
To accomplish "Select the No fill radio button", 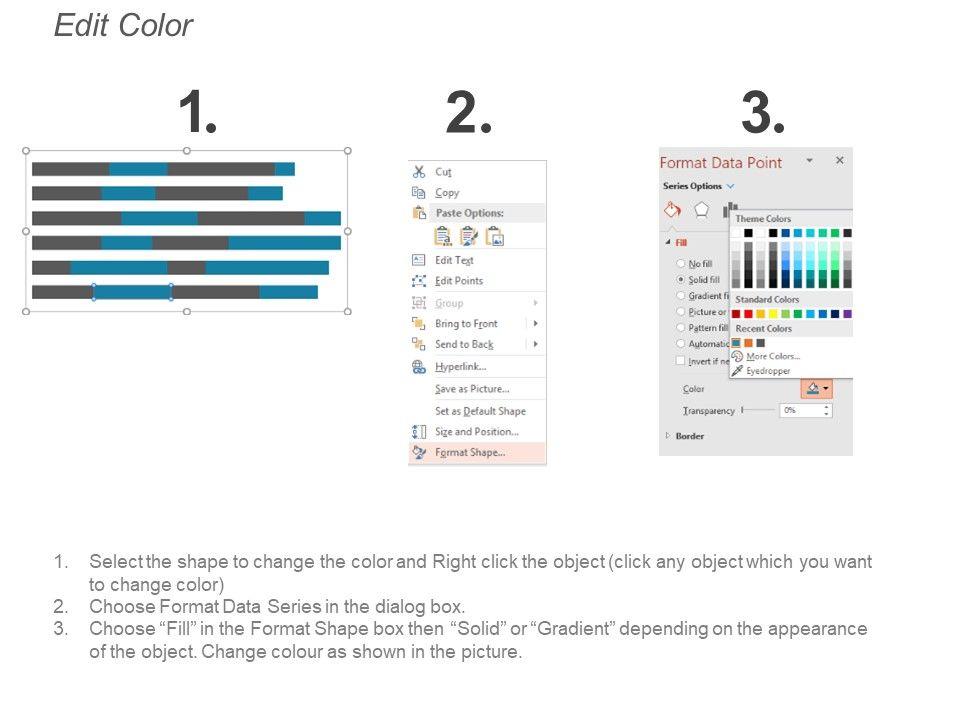I will coord(681,264).
